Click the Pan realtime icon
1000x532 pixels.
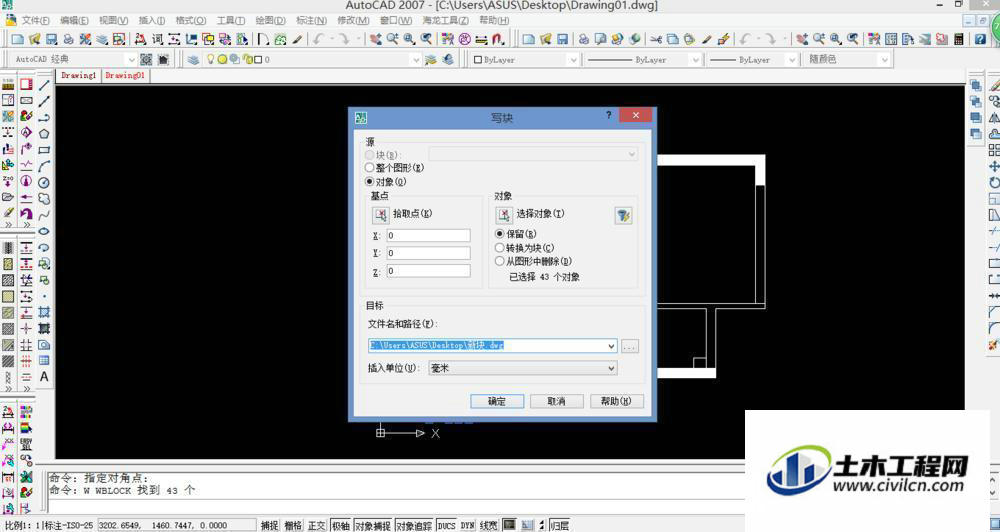[x=375, y=40]
